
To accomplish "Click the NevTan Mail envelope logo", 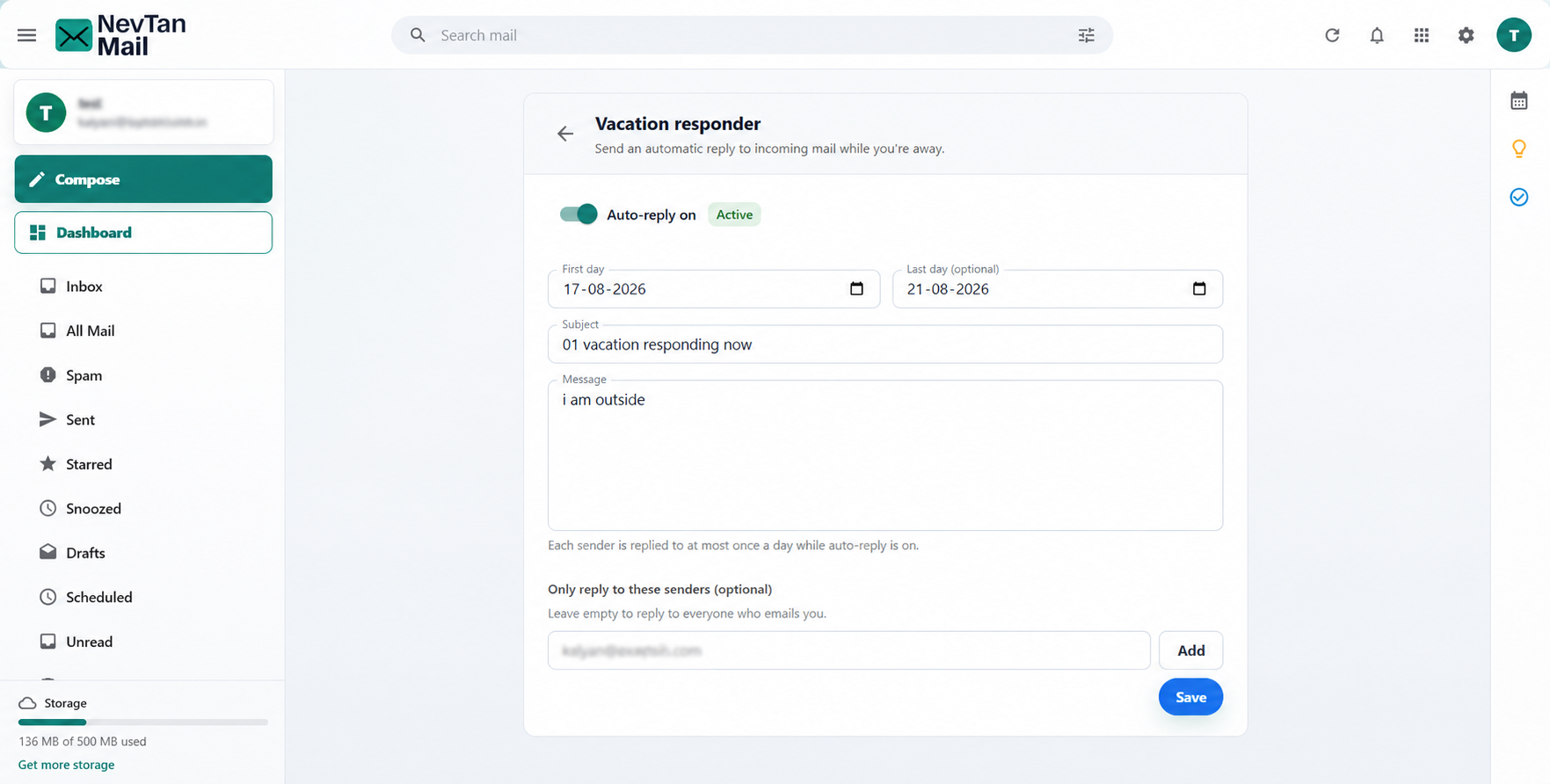I will tap(74, 35).
